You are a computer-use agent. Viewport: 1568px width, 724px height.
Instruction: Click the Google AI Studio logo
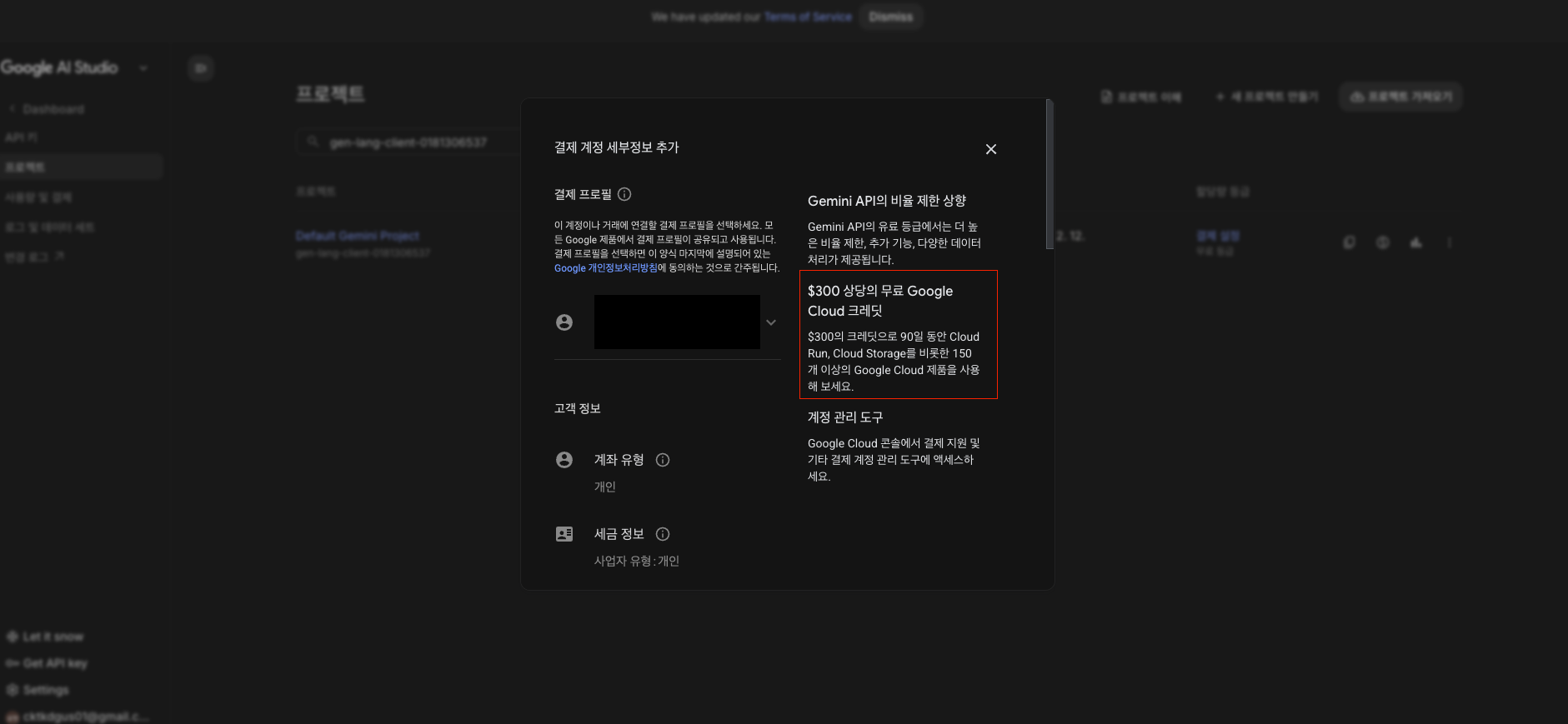[x=59, y=67]
